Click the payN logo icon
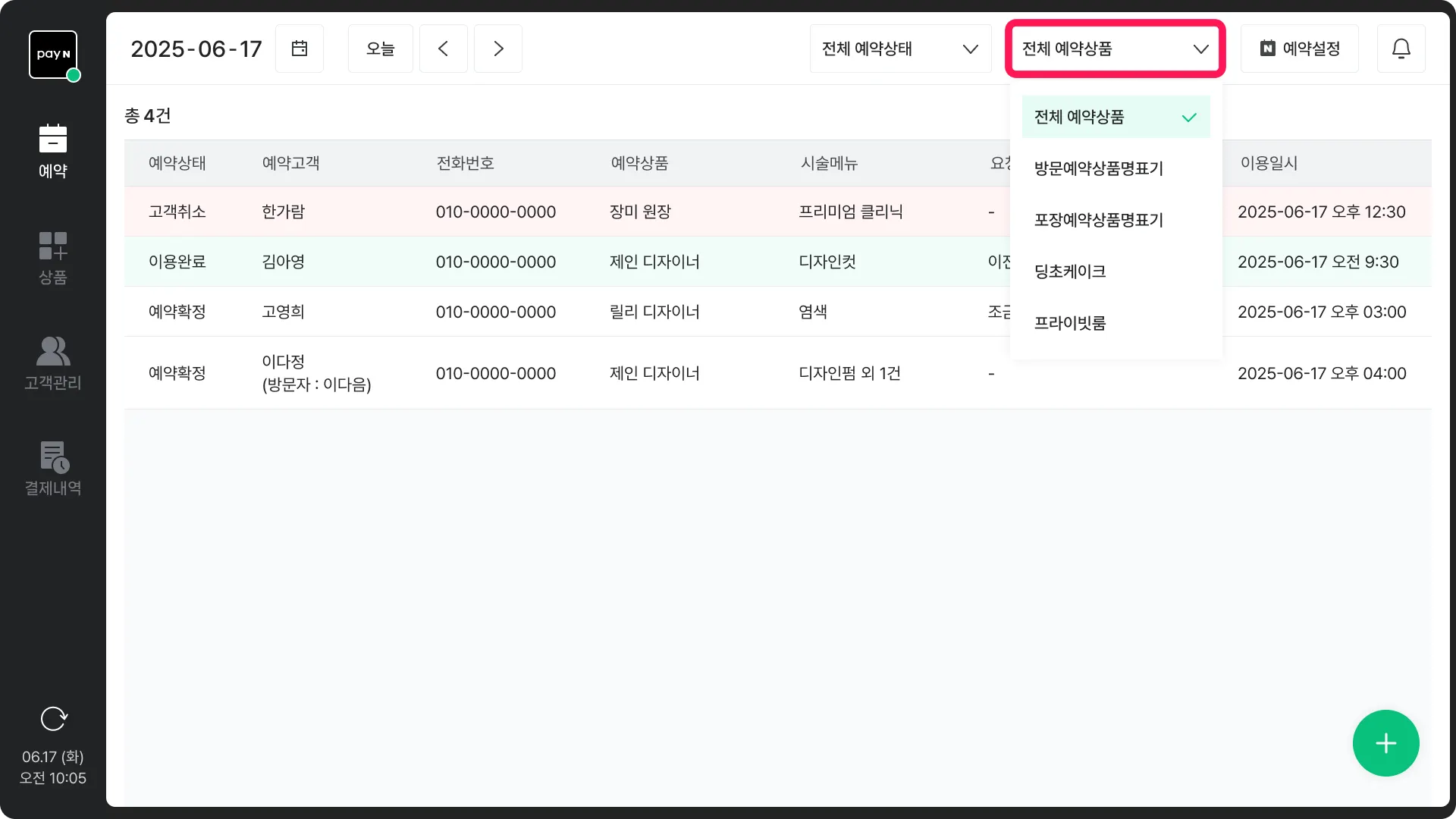This screenshot has width=1456, height=819. [x=53, y=55]
